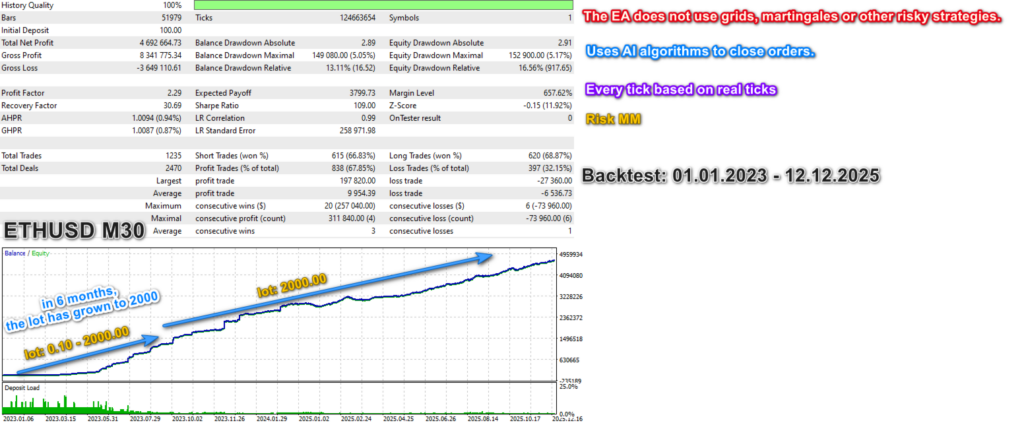Select the History Quality value 100%
The width and height of the screenshot is (1024, 425).
point(172,5)
